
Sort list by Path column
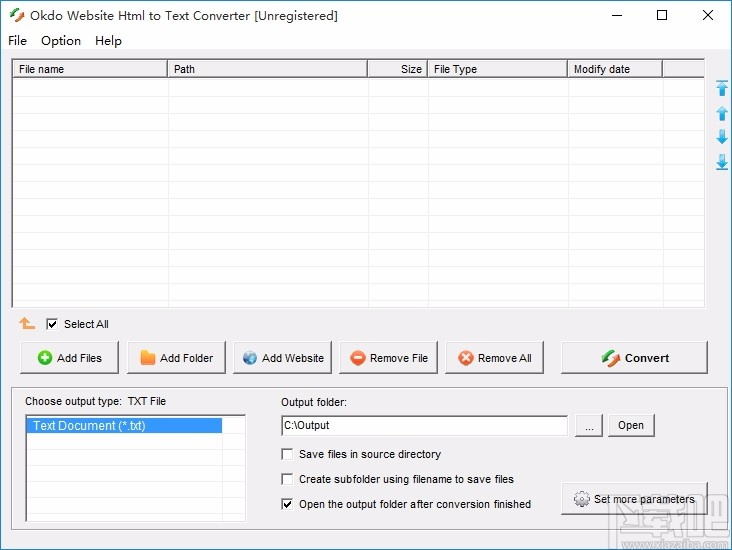(267, 69)
